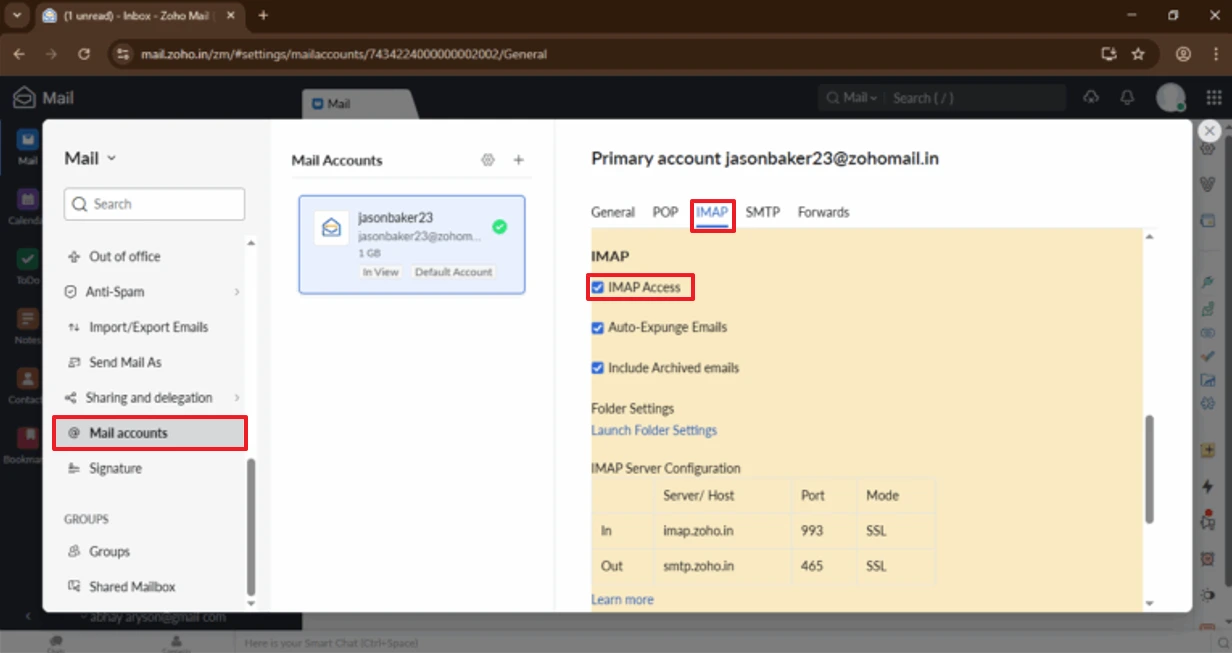1232x653 pixels.
Task: Select the IMAP tab
Action: 712,212
